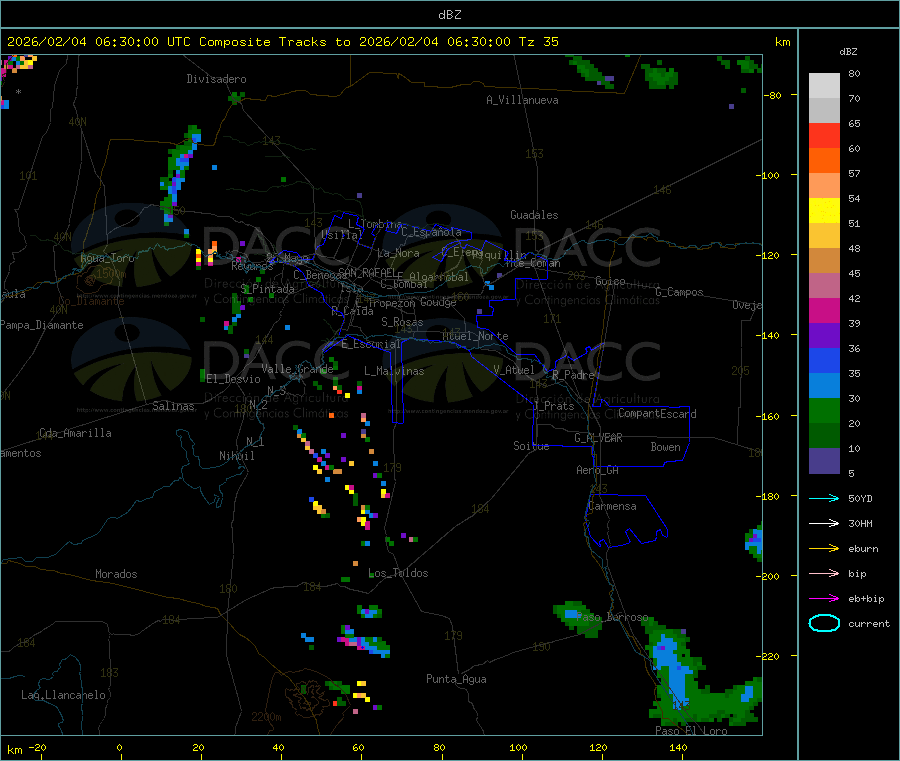
Task: Click the CompantEscard place label
Action: [657, 414]
